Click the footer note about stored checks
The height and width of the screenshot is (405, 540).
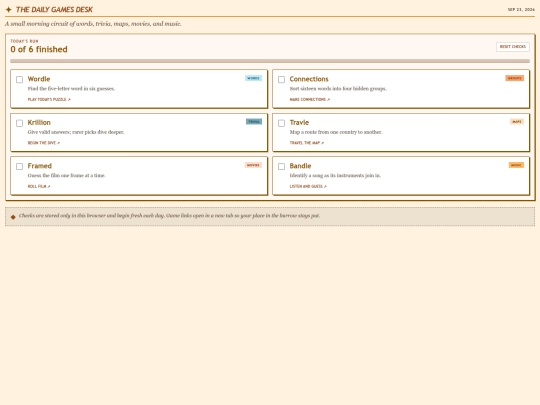(169, 216)
